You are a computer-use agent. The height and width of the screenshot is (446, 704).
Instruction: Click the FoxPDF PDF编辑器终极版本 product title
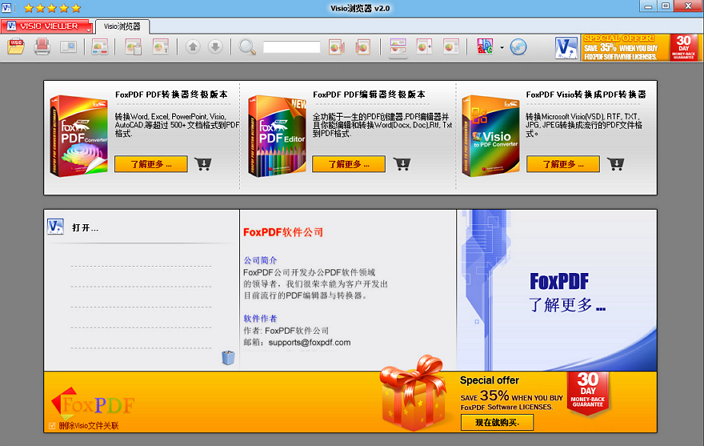coord(369,94)
